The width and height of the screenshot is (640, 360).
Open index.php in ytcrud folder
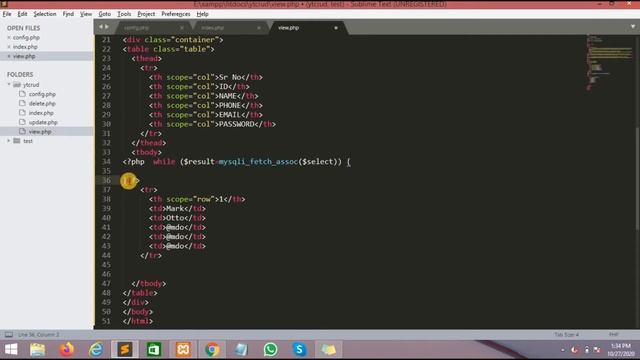point(41,113)
